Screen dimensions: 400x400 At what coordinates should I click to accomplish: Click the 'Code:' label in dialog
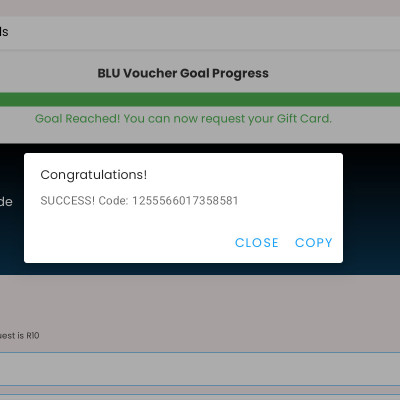pos(113,201)
